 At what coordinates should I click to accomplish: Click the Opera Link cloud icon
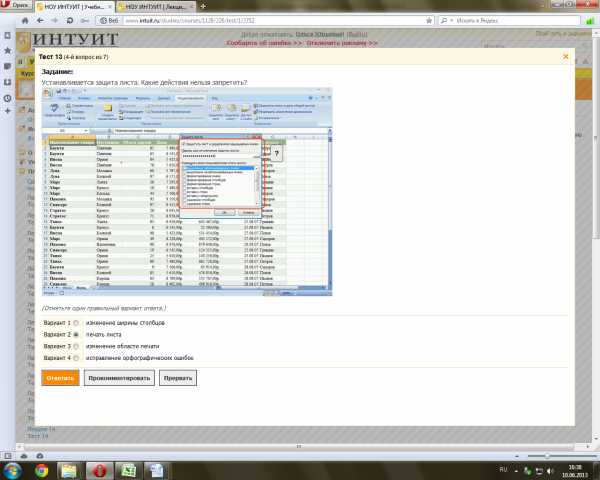click(x=24, y=456)
